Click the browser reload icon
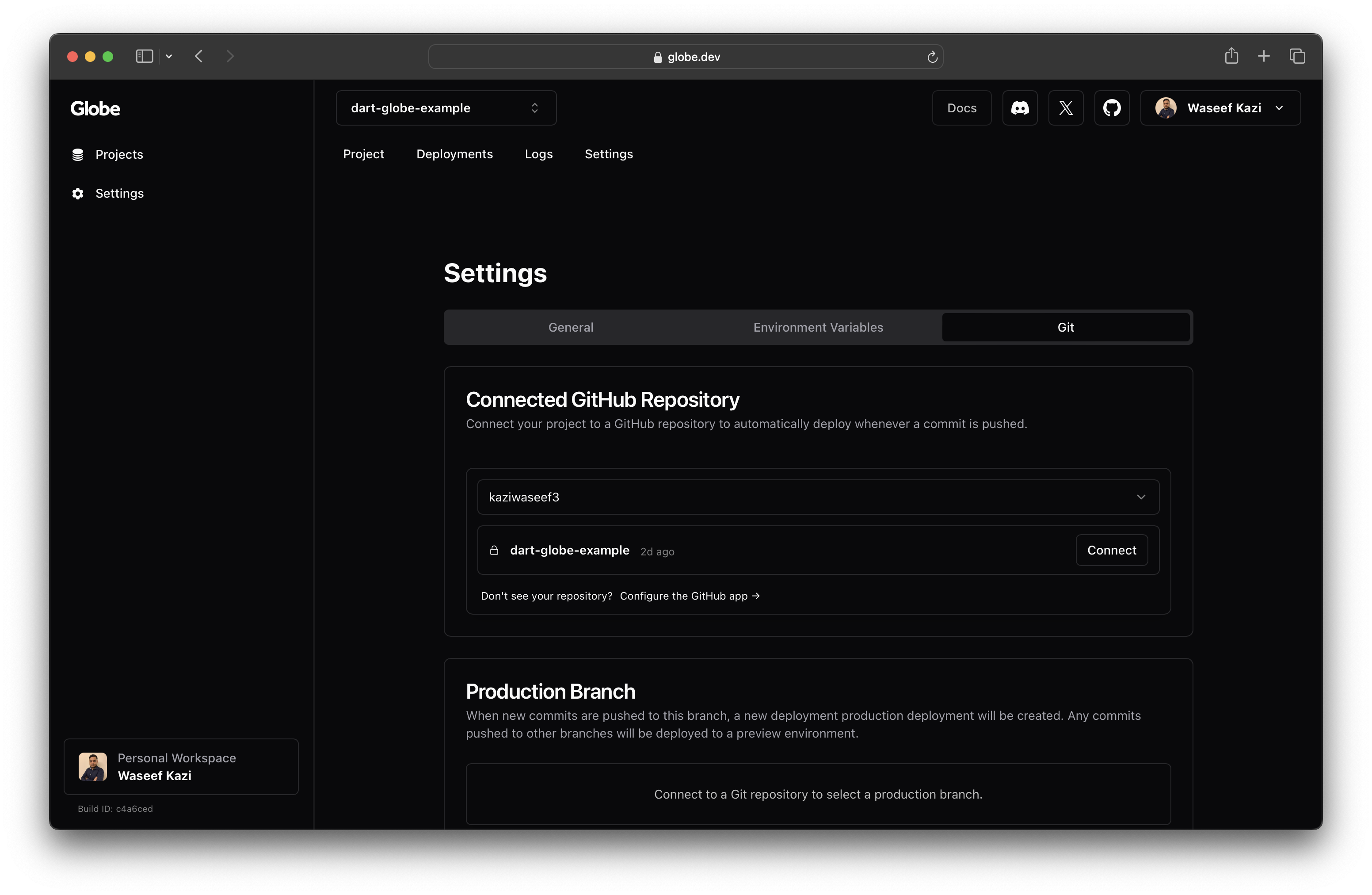Screen dimensions: 1372x895 932,57
